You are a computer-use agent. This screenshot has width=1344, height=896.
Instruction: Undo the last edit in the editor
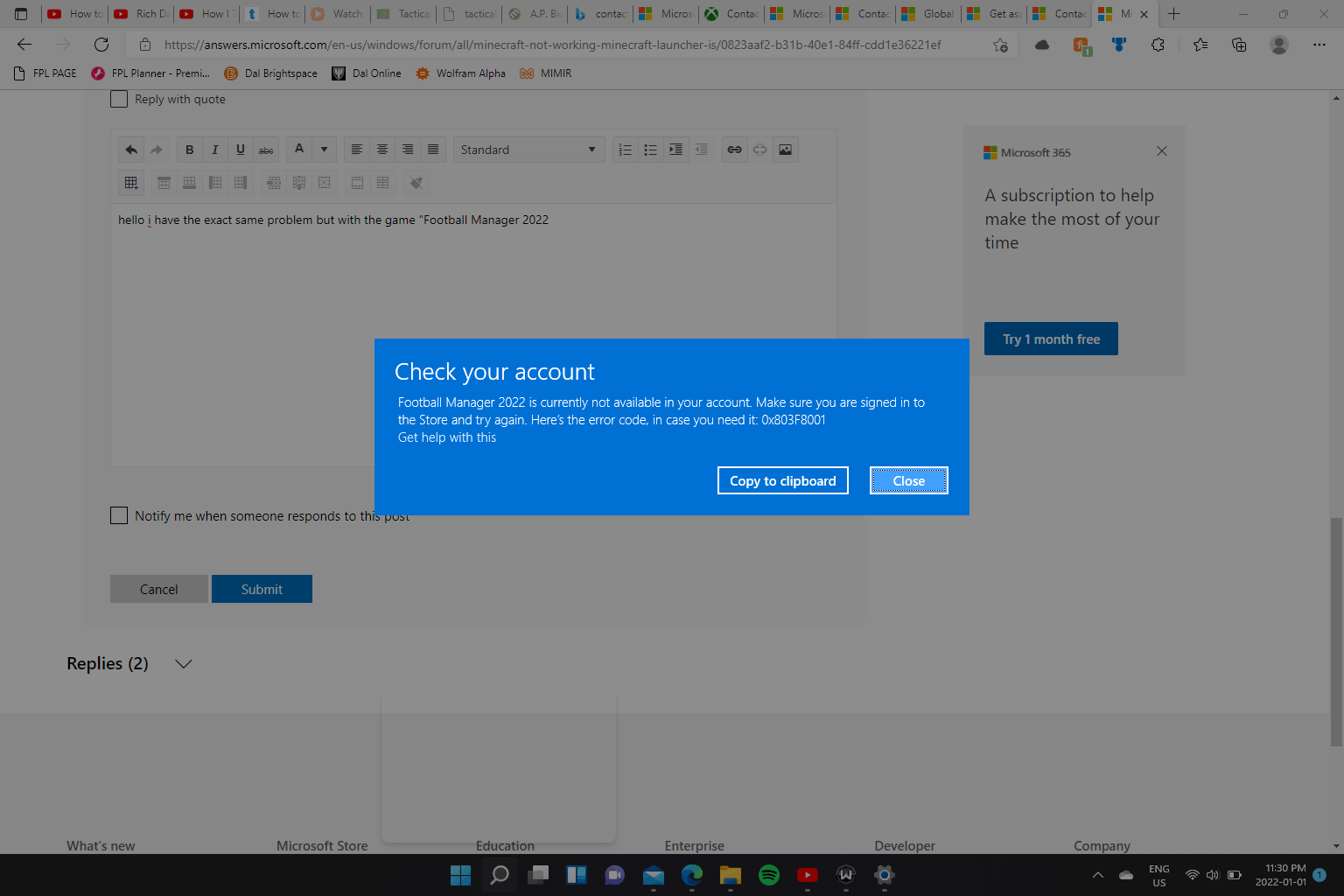tap(131, 150)
